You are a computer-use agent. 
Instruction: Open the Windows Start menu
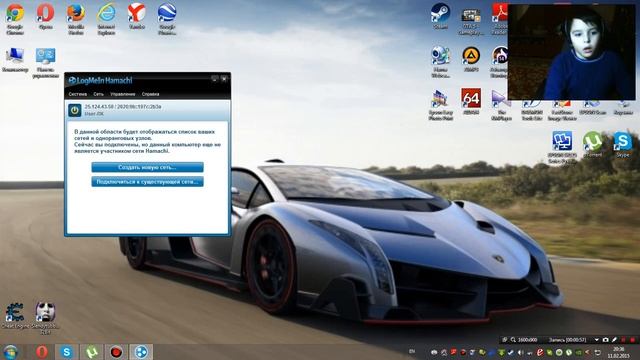(x=11, y=352)
